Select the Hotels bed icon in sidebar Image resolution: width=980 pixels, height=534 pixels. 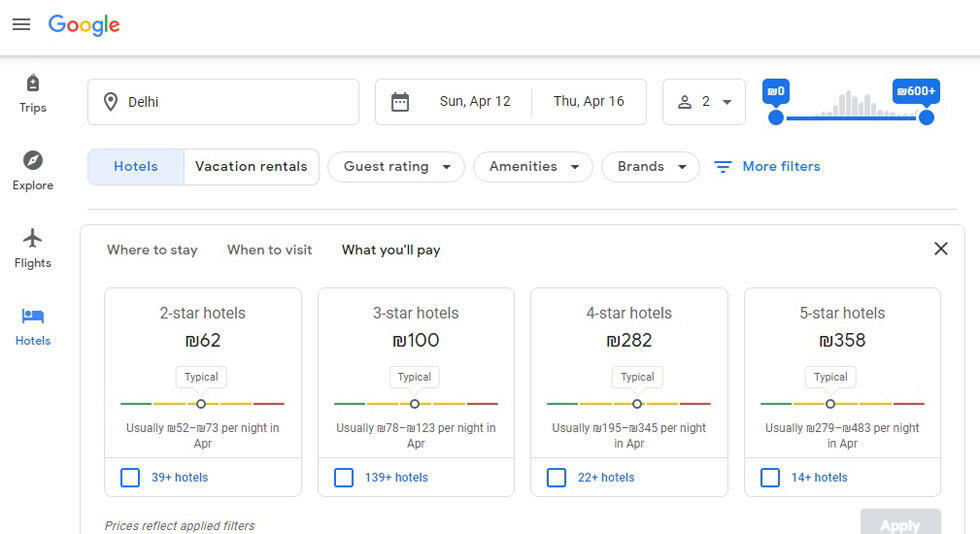coord(33,317)
